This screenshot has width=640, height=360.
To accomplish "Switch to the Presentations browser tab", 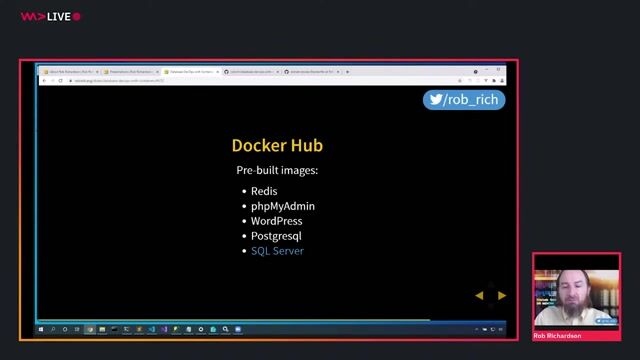I will 131,72.
